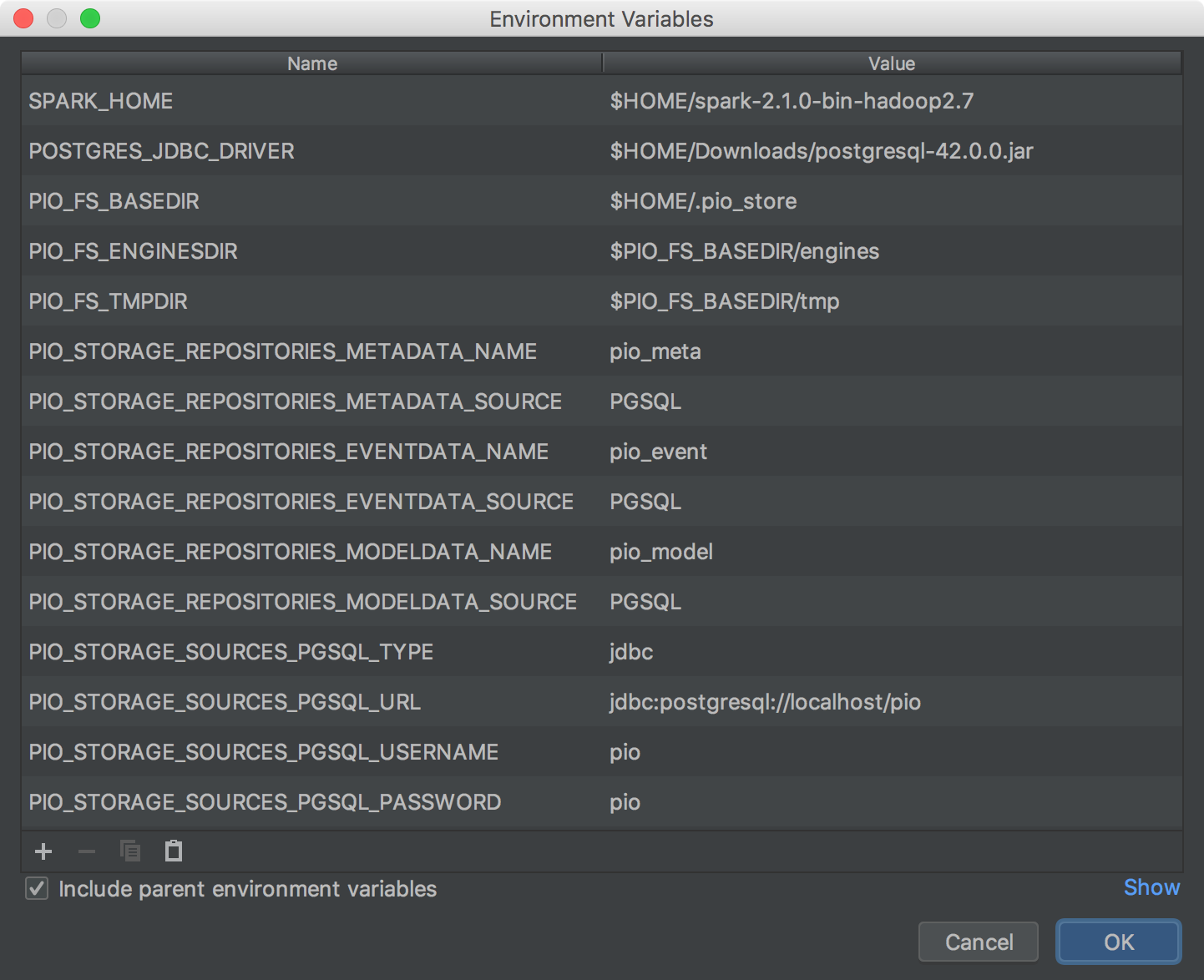Click the Paste variables clipboard icon

(174, 851)
